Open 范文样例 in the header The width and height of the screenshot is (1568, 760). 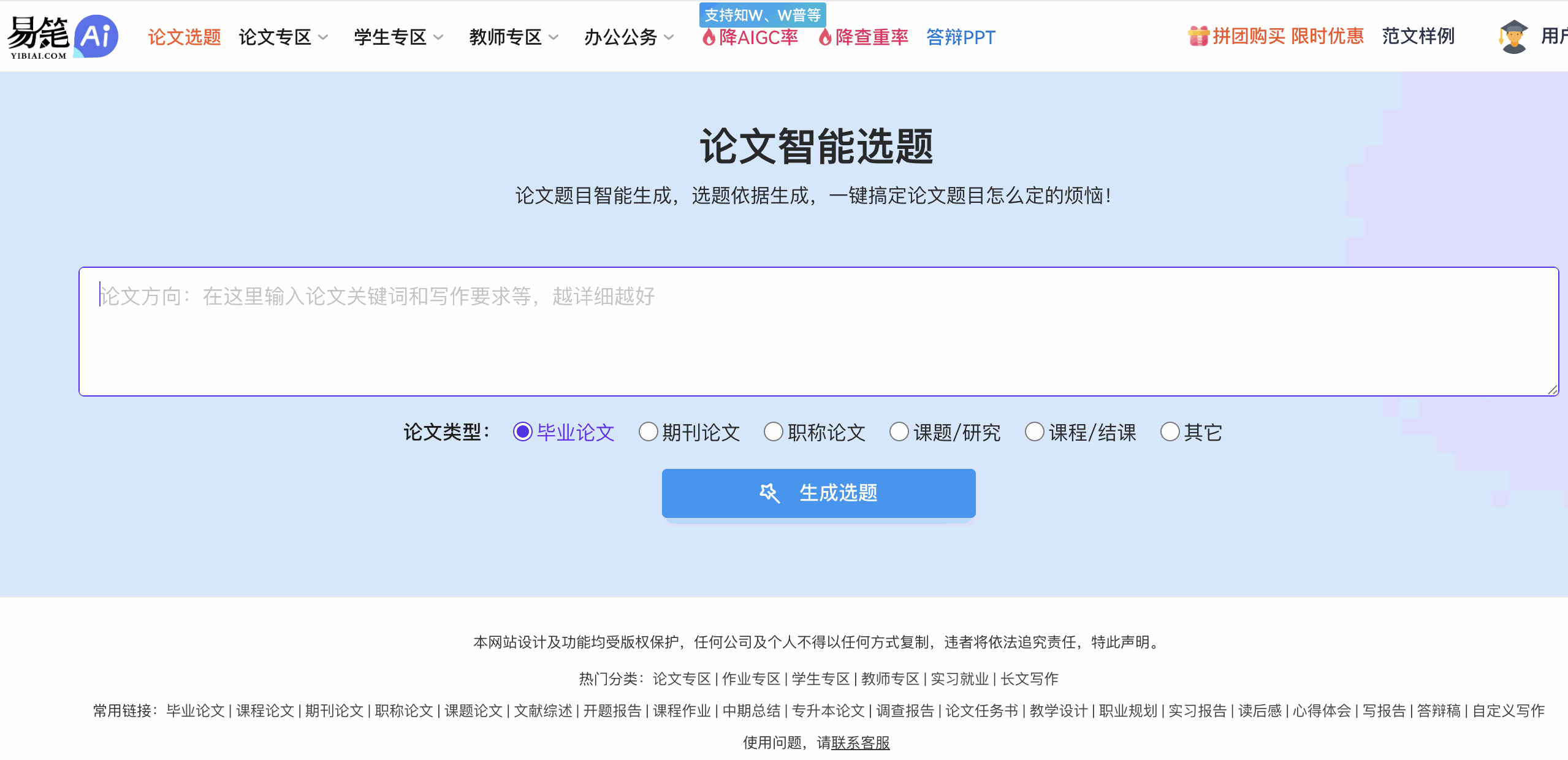click(x=1418, y=36)
